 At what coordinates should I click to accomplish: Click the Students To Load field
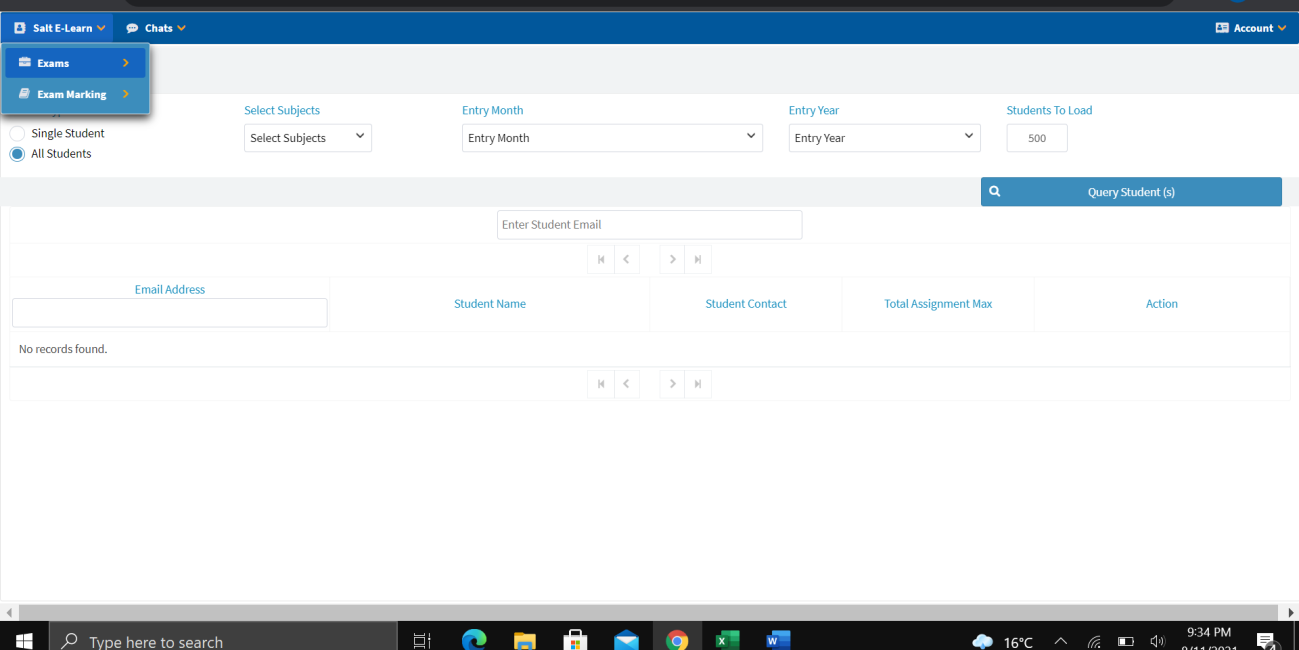(1036, 138)
